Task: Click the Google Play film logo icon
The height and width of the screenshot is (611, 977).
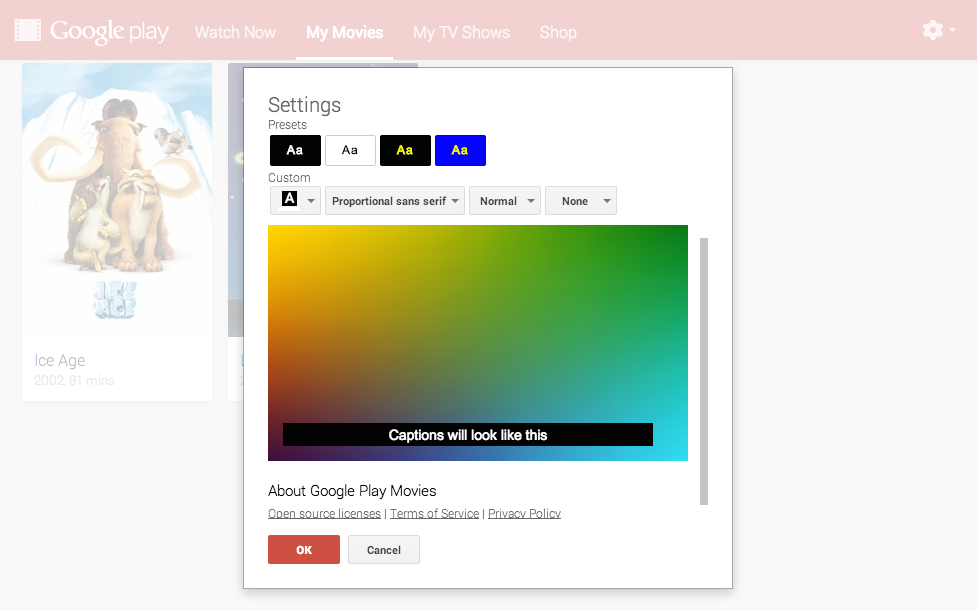Action: coord(28,31)
